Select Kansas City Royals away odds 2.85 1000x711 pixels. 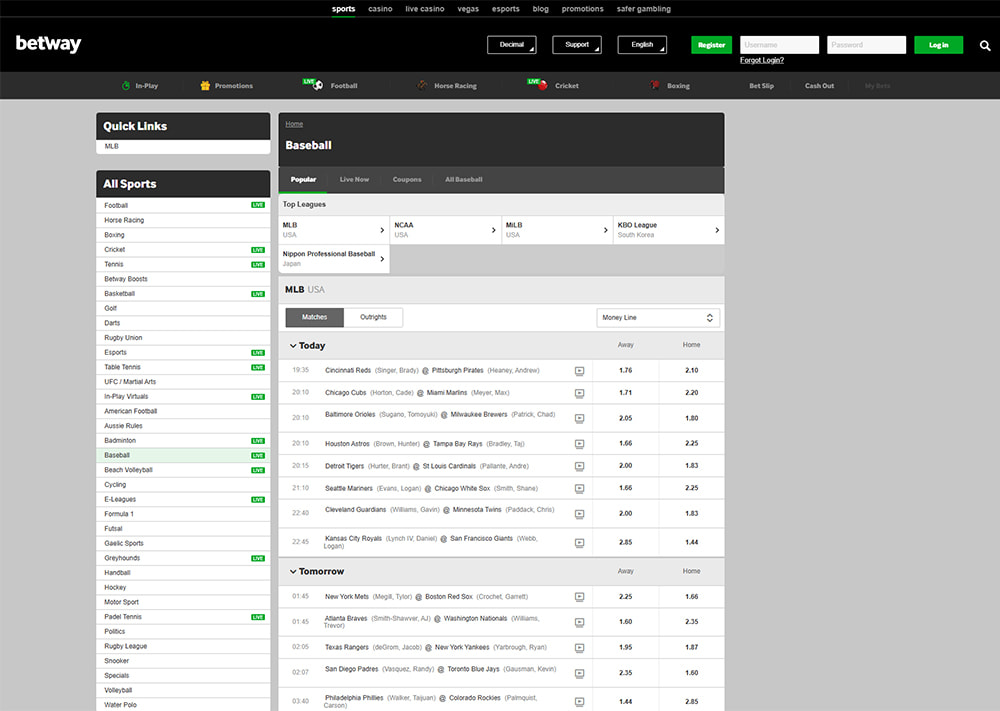coord(626,542)
